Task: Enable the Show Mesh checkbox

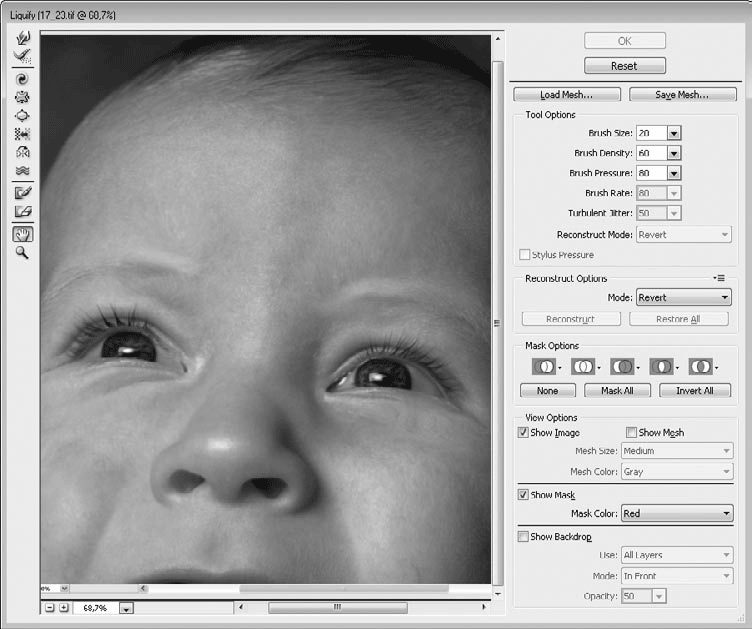Action: click(x=631, y=432)
